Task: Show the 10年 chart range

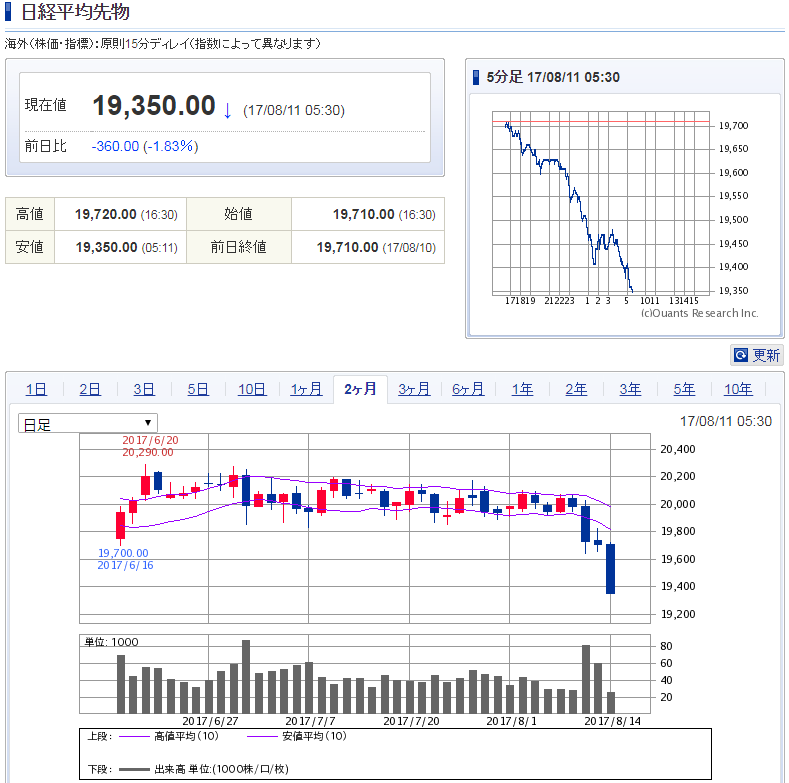Action: click(738, 389)
